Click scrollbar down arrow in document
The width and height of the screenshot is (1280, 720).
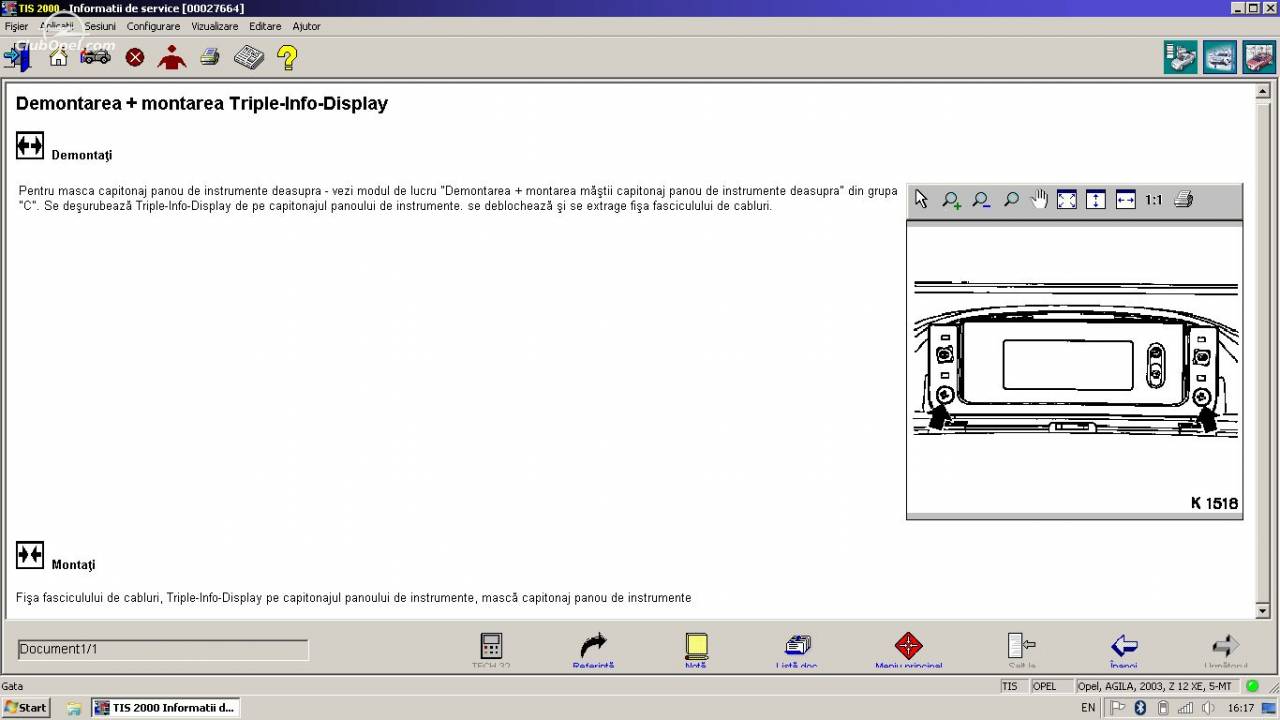point(1262,611)
